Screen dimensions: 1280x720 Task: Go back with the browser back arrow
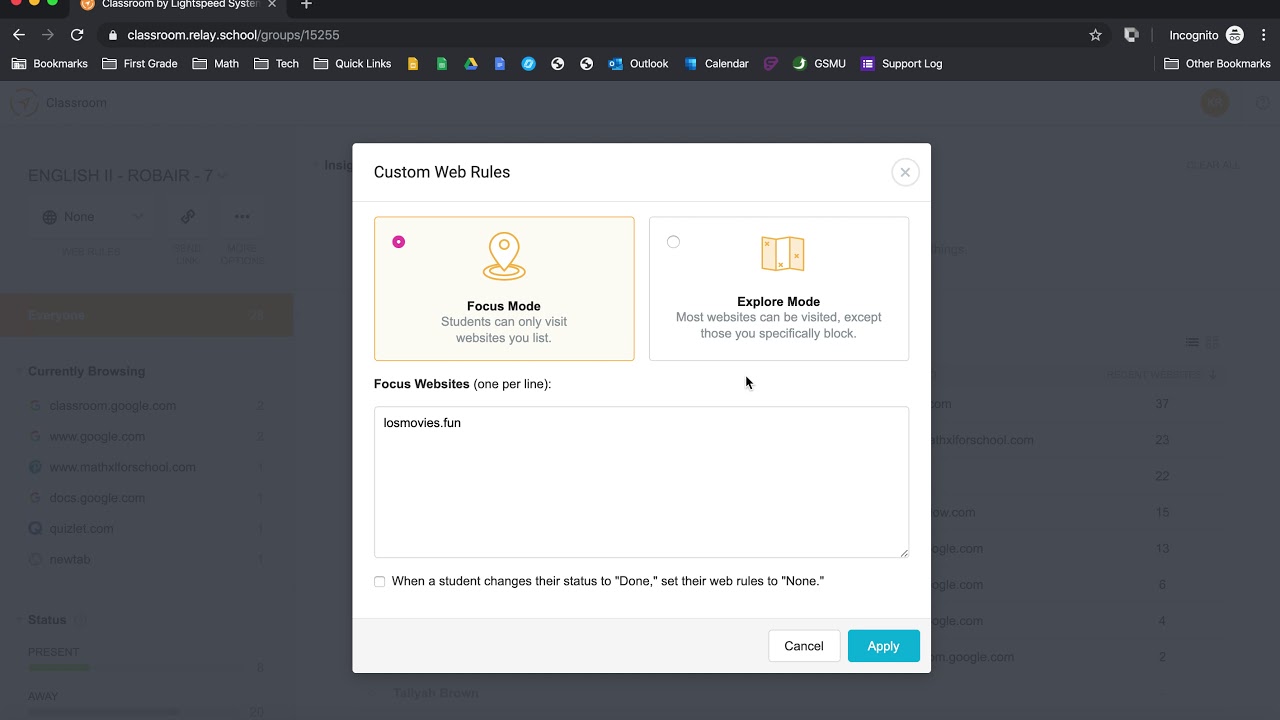[19, 35]
